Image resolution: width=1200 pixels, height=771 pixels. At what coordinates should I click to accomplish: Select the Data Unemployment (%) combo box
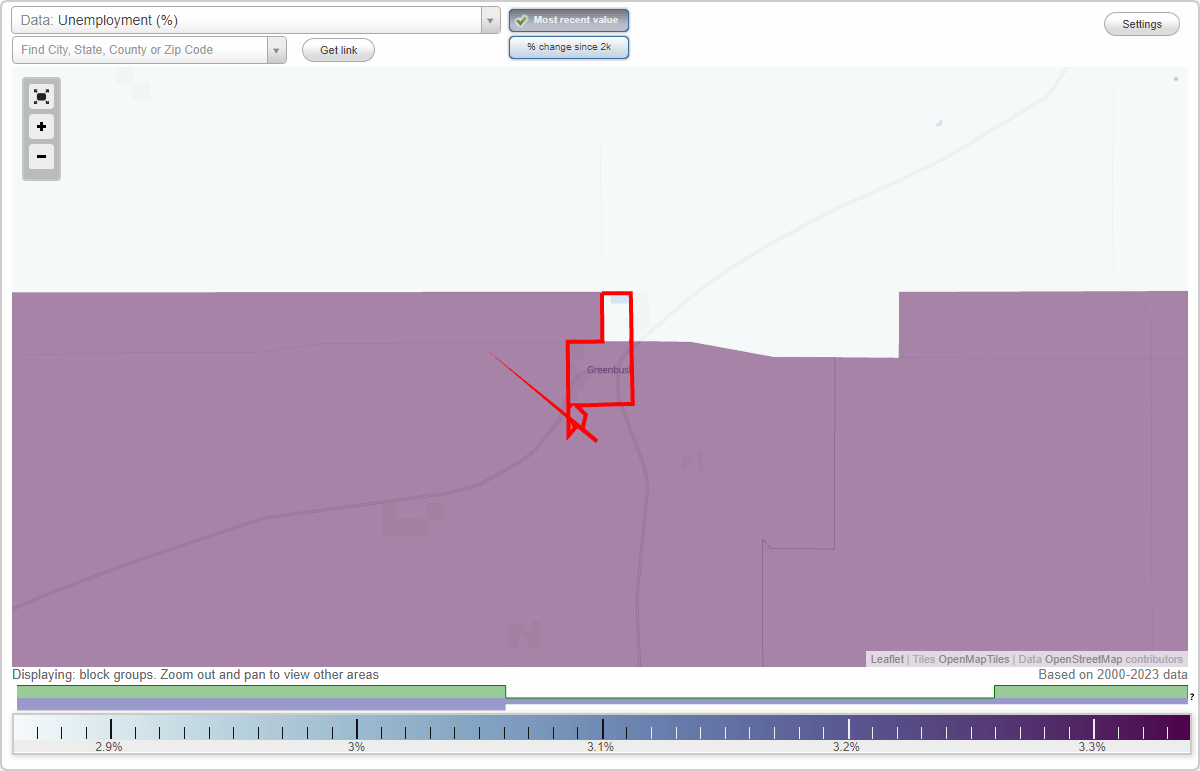coord(256,20)
